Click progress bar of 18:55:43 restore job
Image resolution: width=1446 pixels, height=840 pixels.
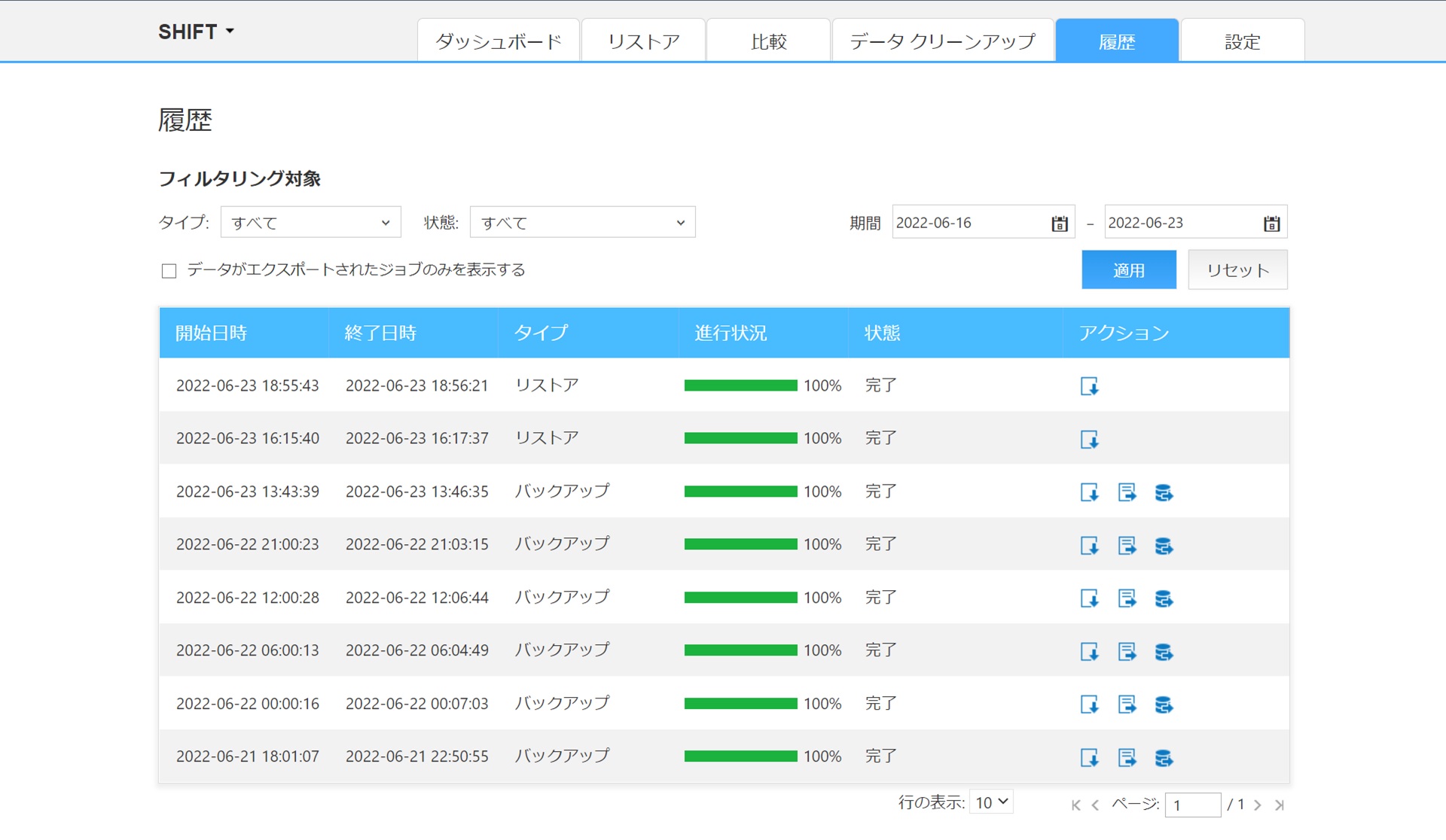point(740,385)
